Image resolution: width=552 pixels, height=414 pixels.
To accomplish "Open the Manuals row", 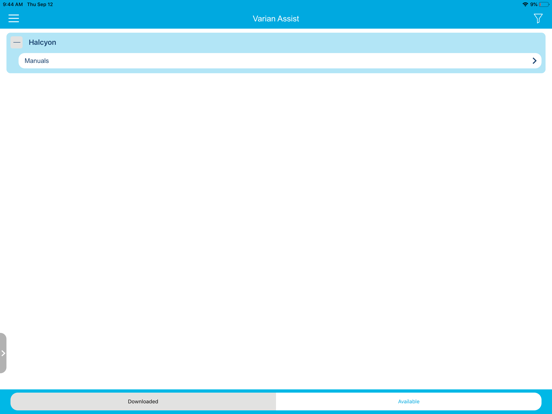I will tap(280, 61).
